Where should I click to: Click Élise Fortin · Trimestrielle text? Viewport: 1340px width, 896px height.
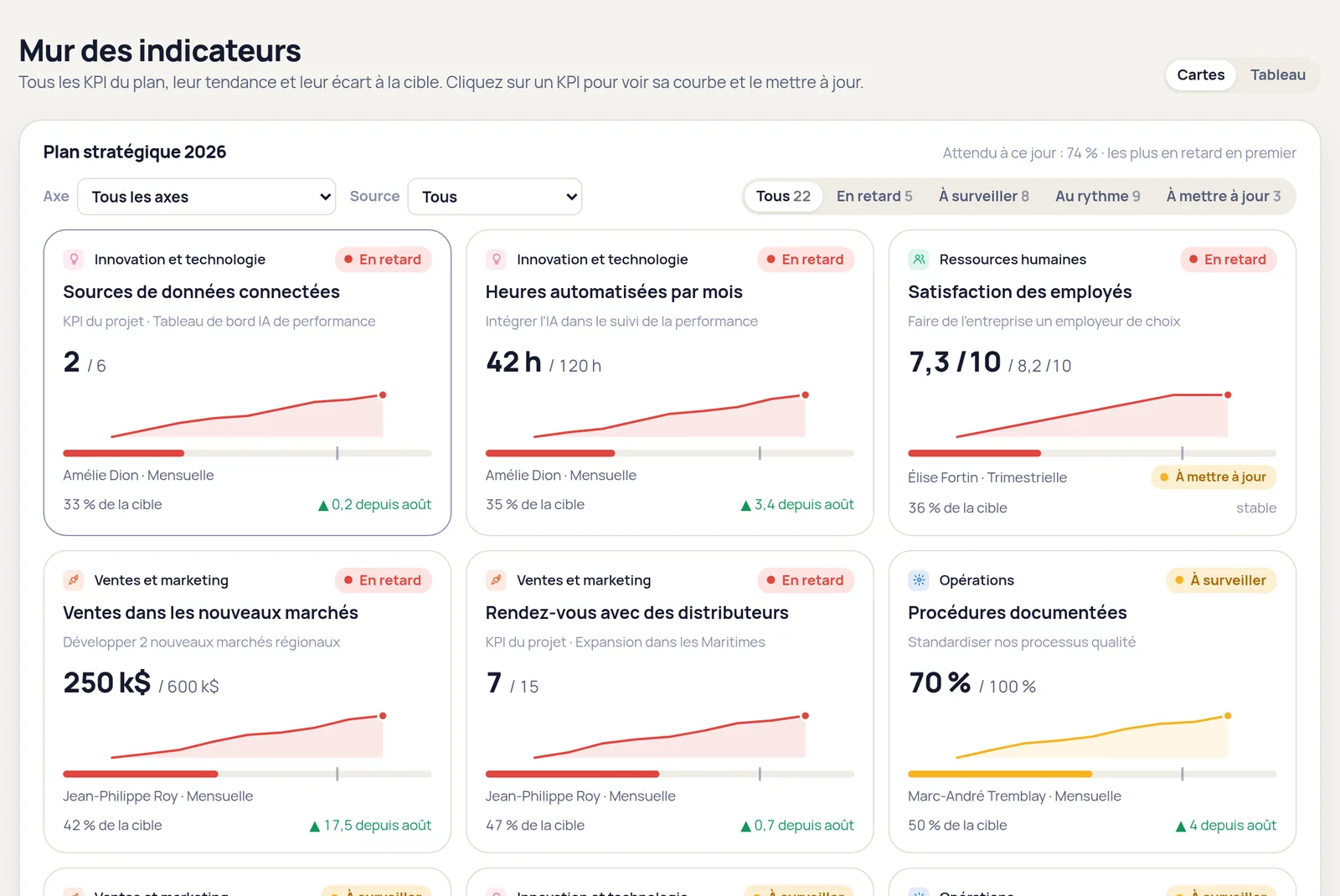[x=987, y=477]
